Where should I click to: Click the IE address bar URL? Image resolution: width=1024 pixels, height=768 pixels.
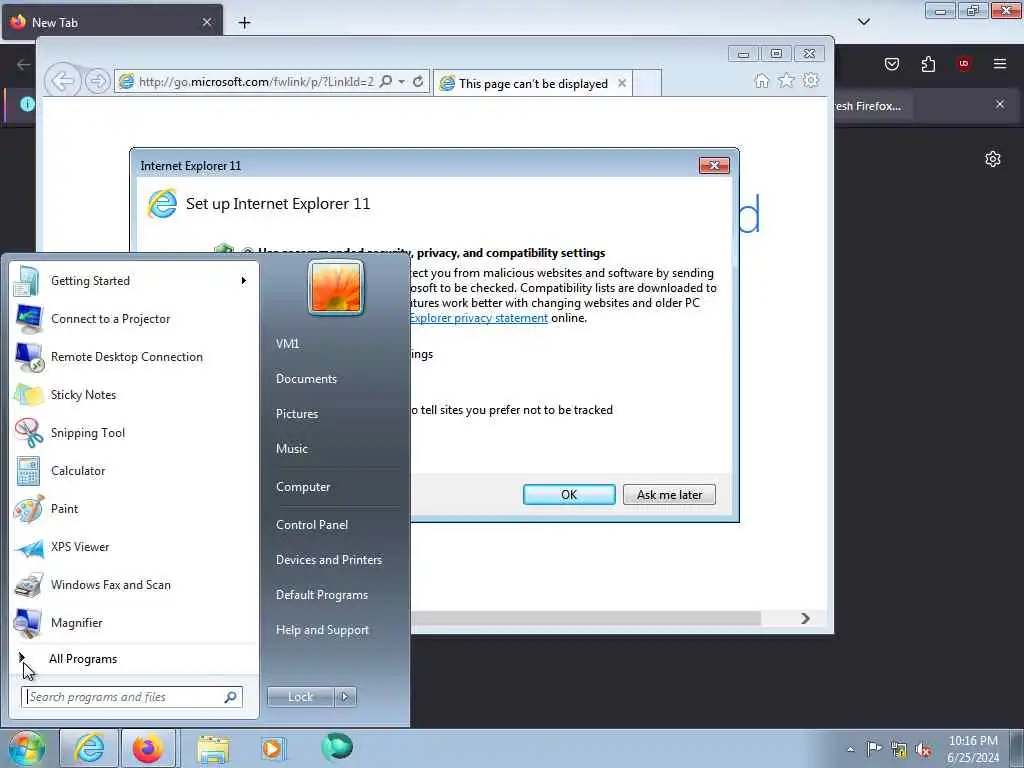pos(256,82)
